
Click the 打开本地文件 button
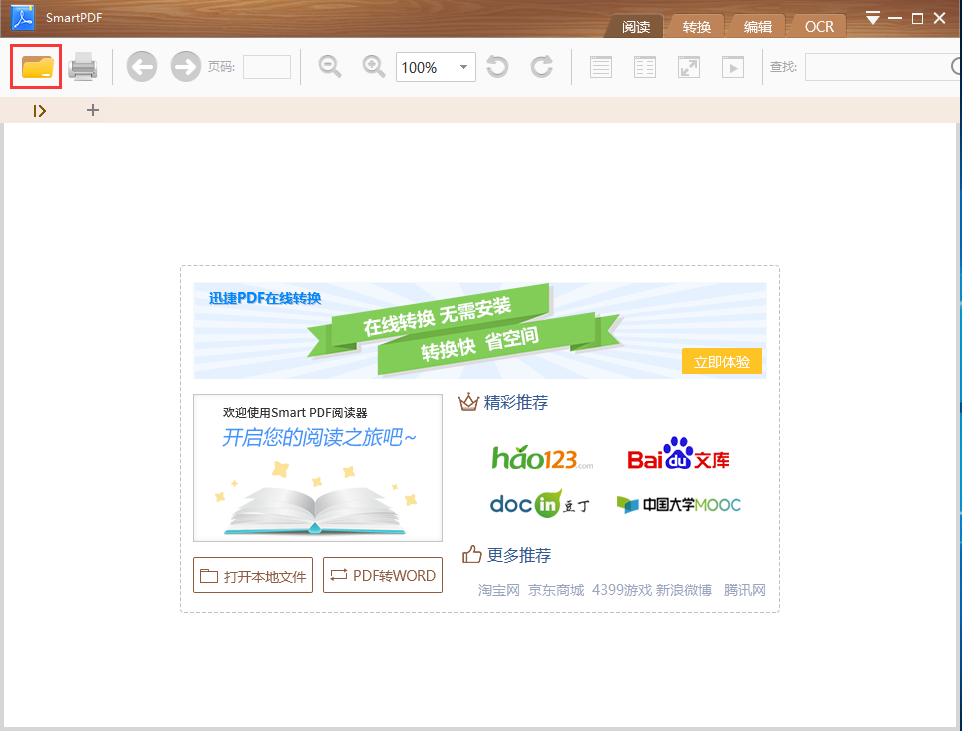(252, 575)
